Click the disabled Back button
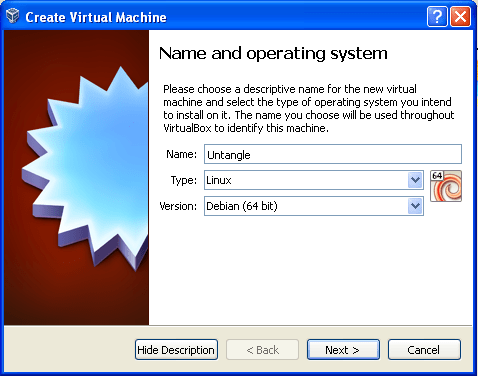Viewport: 478px width, 376px height. click(x=262, y=350)
